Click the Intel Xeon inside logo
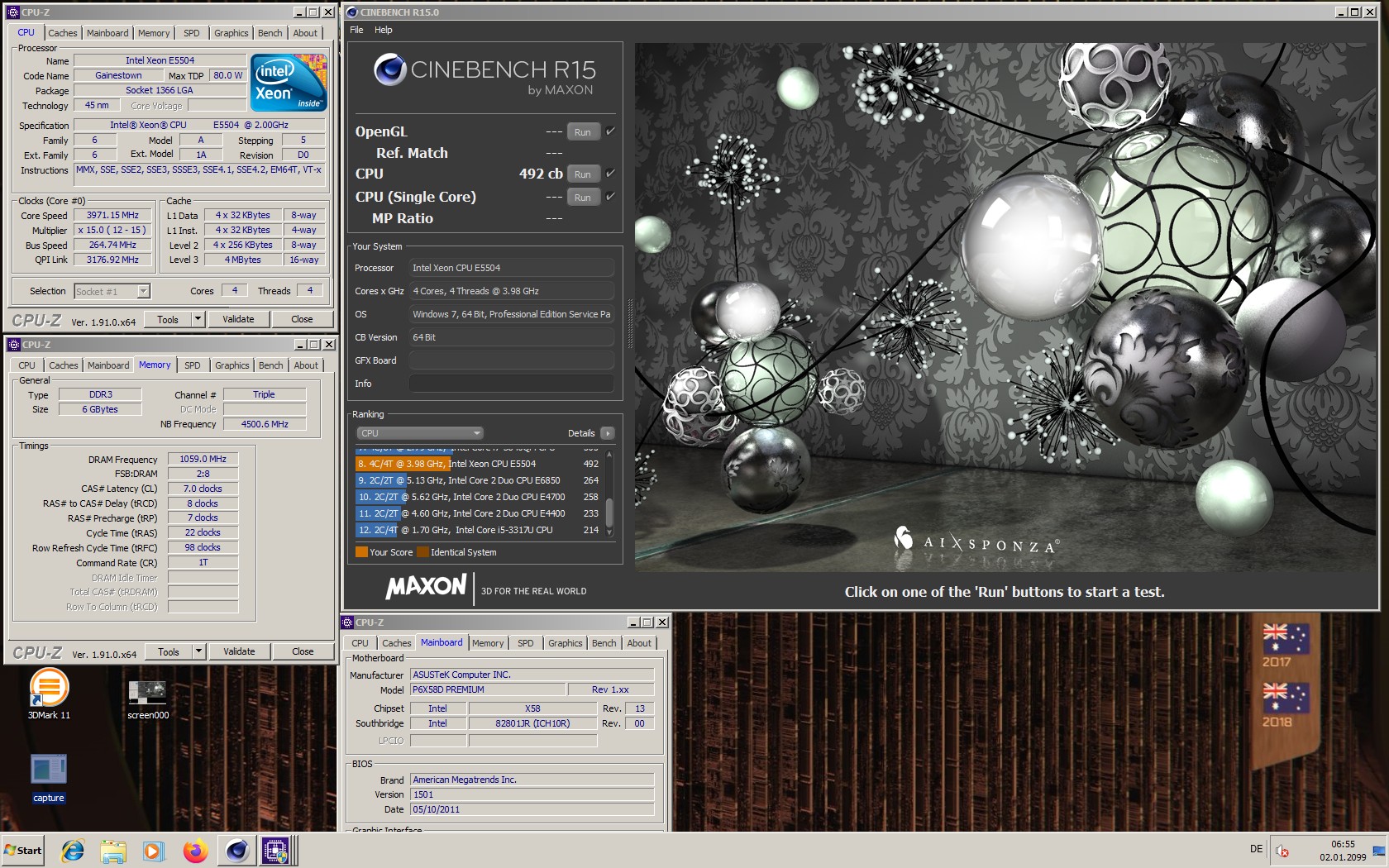The height and width of the screenshot is (868, 1389). pyautogui.click(x=289, y=83)
